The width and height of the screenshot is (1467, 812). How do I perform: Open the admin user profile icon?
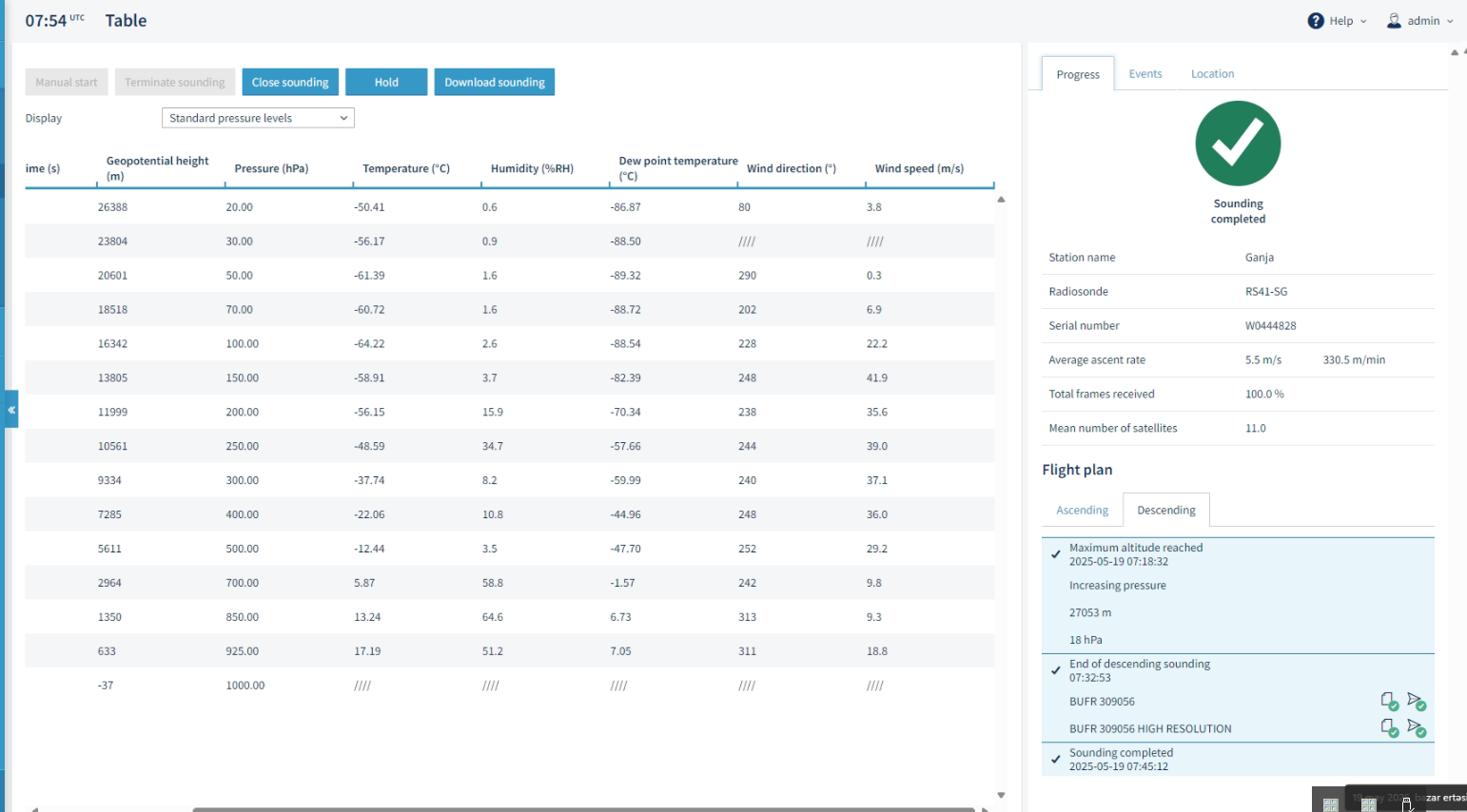[1394, 21]
